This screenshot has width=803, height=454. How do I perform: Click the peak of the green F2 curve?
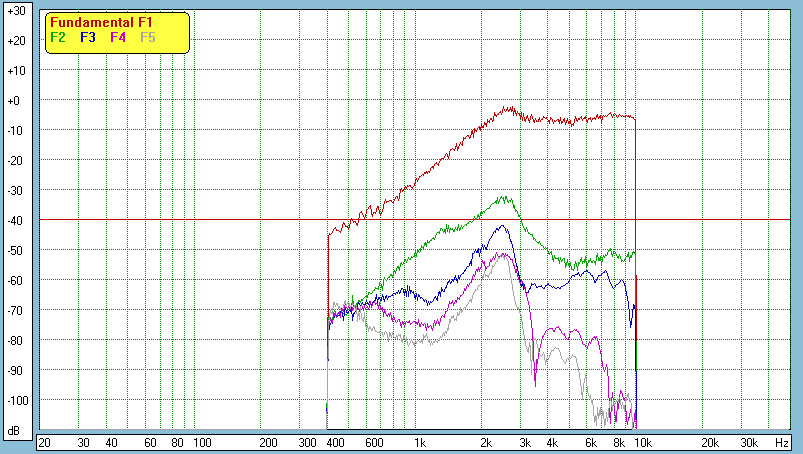point(506,197)
